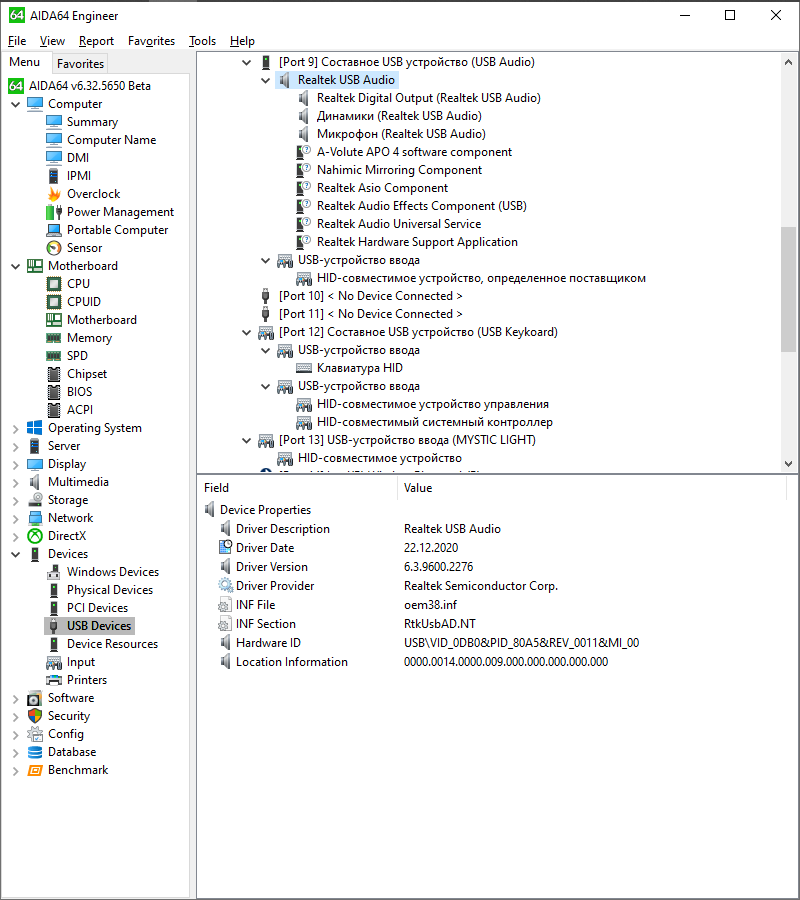
Task: Click the Power Management battery icon
Action: [54, 212]
